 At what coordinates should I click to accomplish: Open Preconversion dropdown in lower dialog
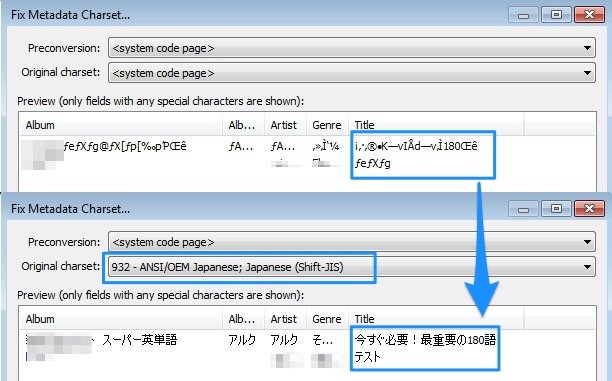(x=352, y=242)
